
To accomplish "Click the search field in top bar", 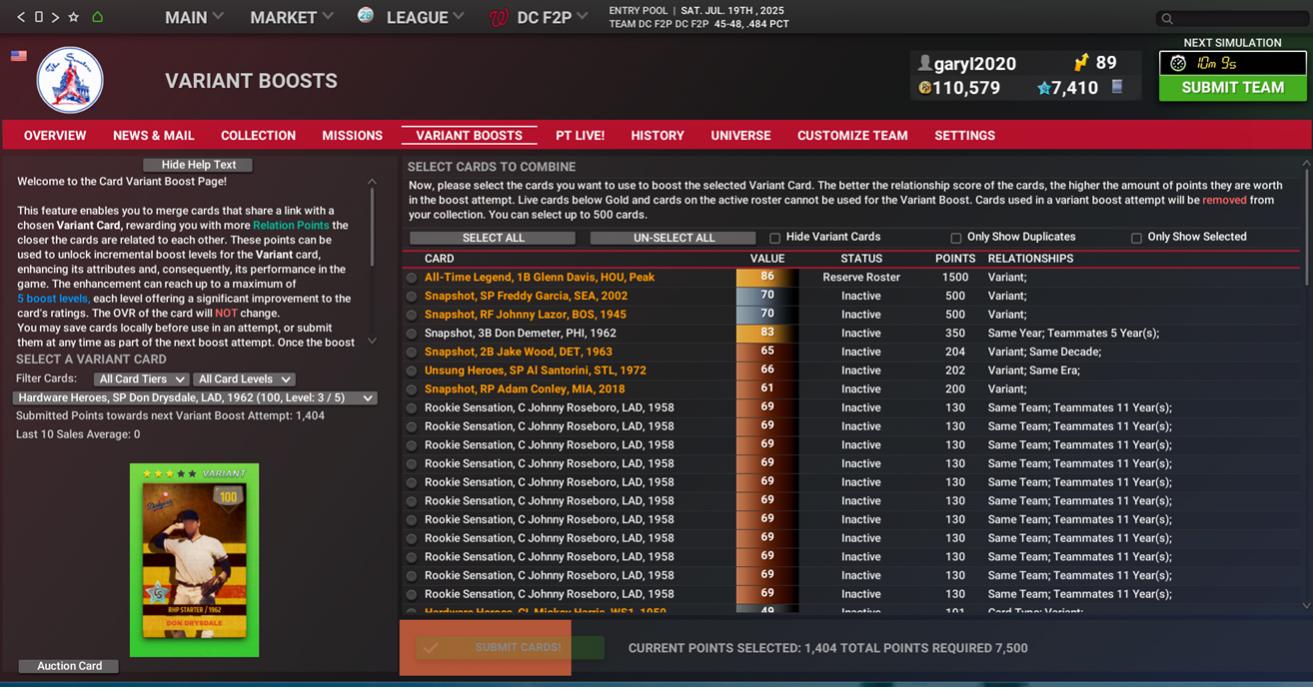I will tap(1236, 18).
